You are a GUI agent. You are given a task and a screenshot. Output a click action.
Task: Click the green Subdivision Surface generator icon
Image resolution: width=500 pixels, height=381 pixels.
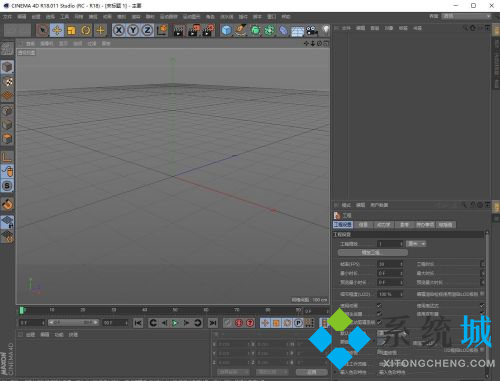pyautogui.click(x=255, y=30)
